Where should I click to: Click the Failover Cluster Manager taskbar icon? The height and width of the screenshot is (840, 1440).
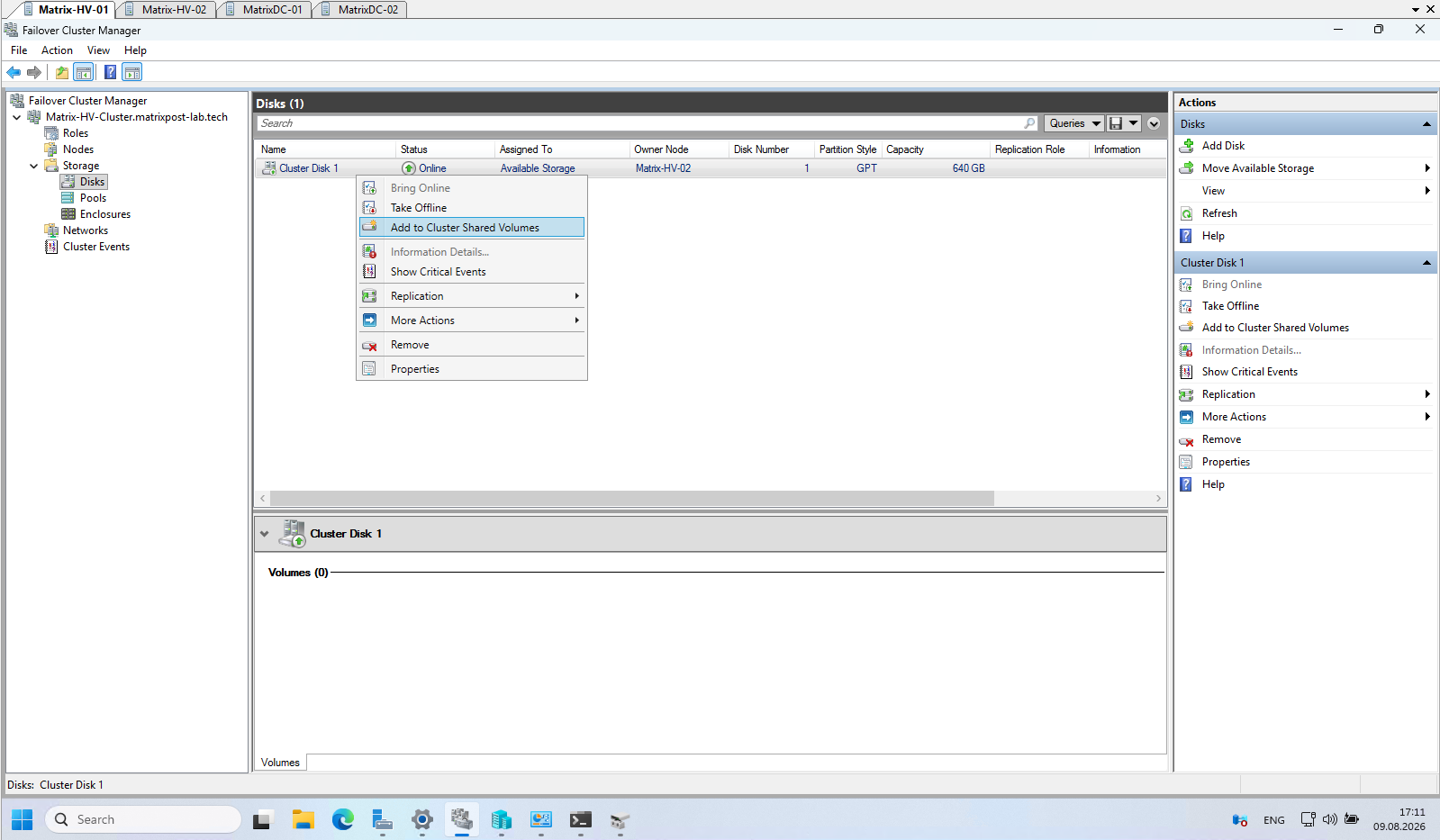(x=462, y=819)
